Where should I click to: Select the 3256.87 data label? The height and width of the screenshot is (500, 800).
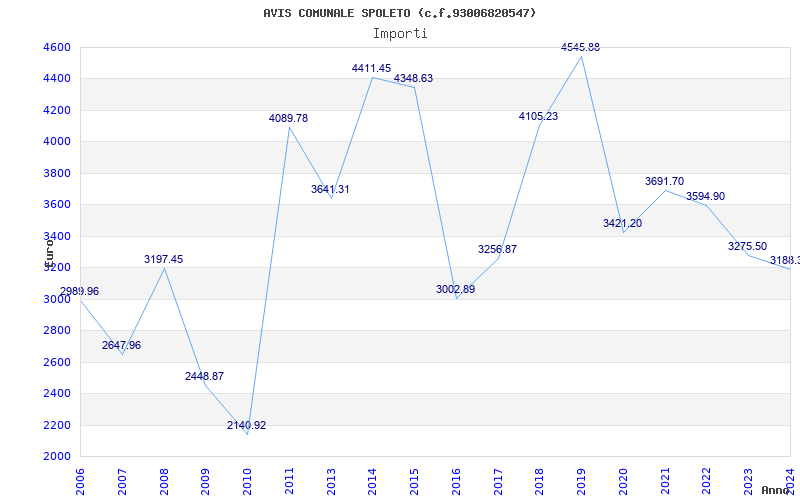[x=497, y=249]
